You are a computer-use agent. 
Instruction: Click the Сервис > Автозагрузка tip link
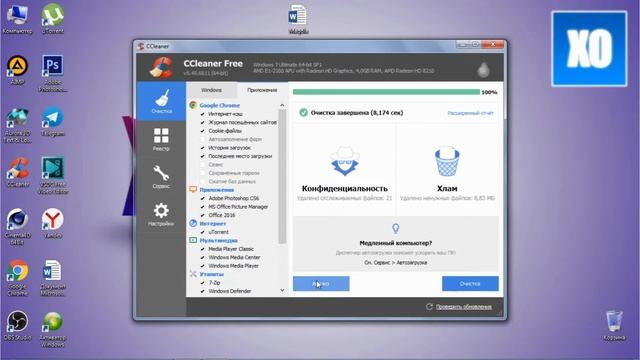click(396, 263)
